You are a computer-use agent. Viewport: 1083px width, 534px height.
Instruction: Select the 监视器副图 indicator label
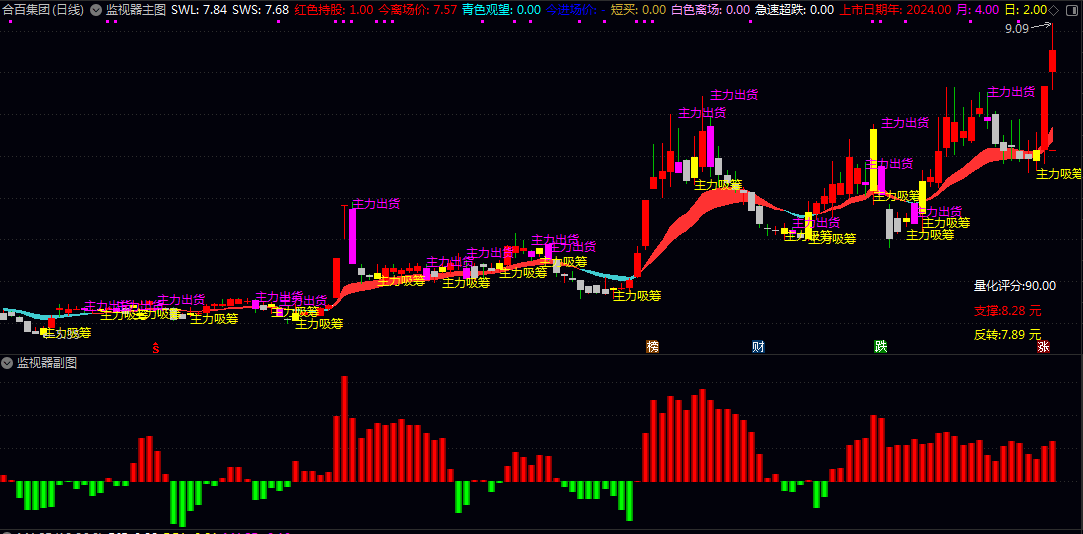47,363
